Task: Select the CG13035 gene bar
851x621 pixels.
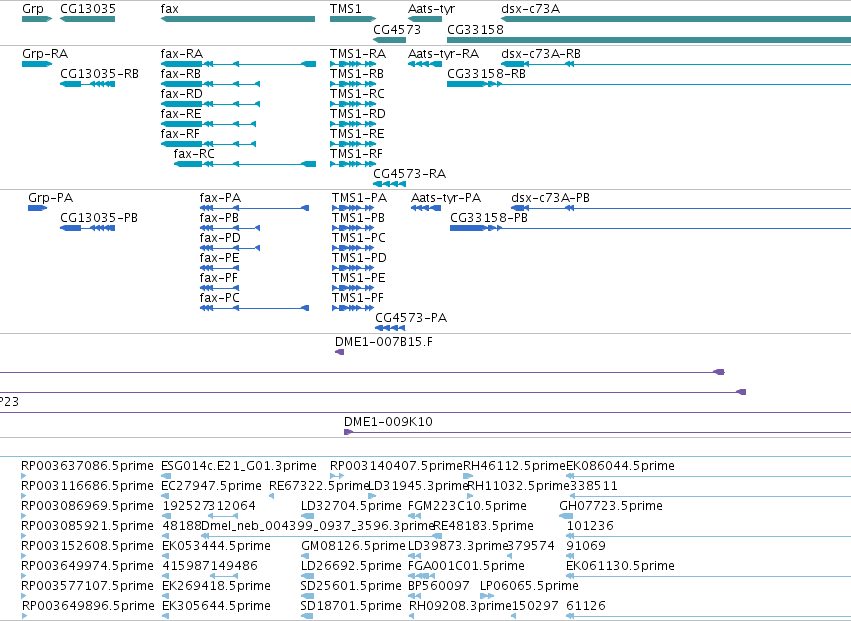Action: tap(87, 19)
